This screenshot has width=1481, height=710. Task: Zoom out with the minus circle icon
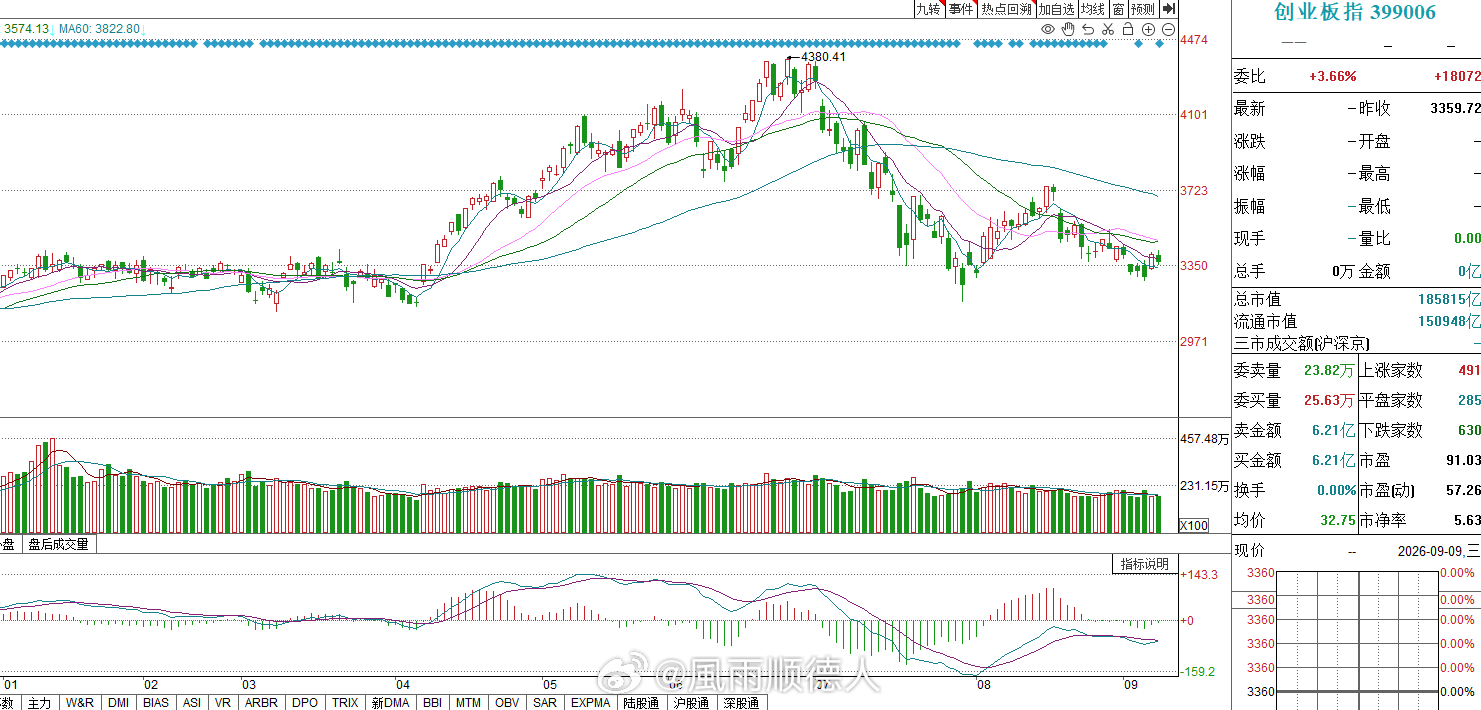coord(1168,29)
